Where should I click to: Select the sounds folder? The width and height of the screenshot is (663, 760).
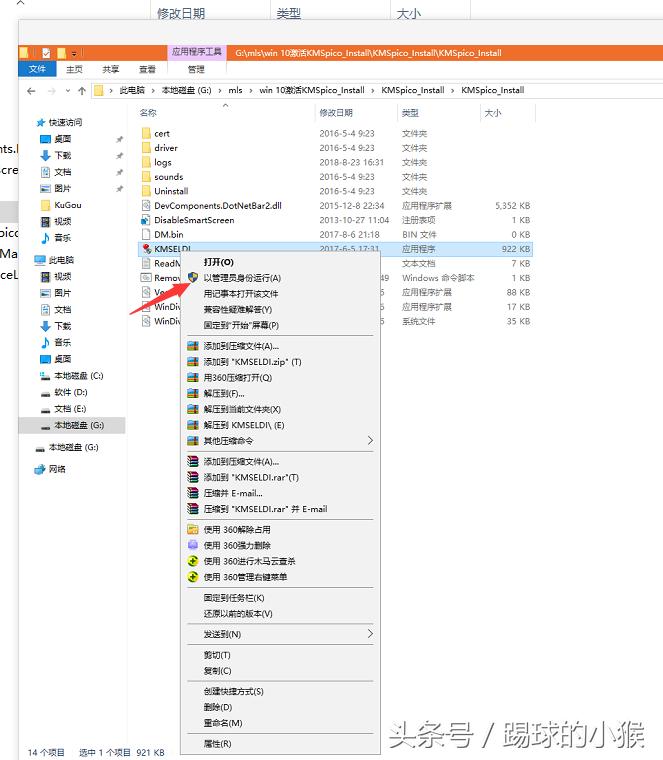point(168,177)
